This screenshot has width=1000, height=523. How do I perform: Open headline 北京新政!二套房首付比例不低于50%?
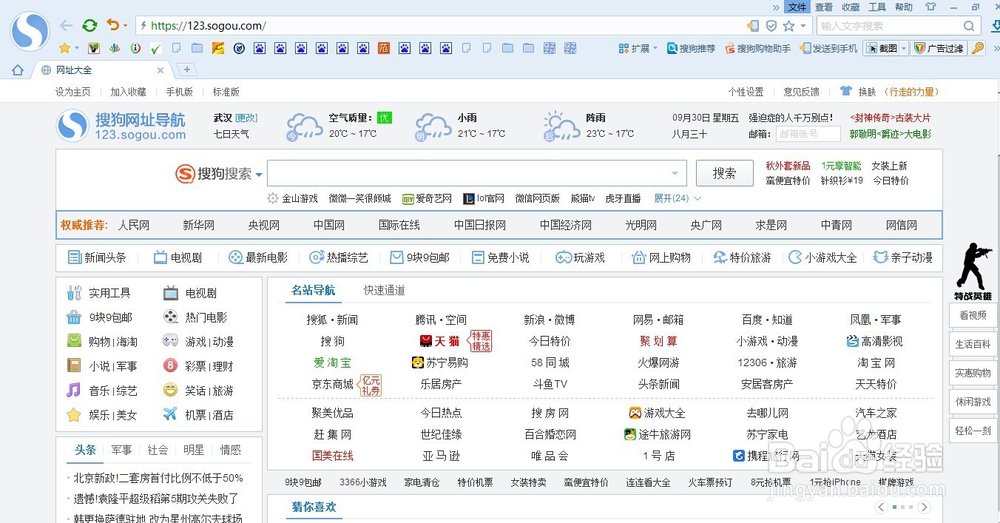158,478
